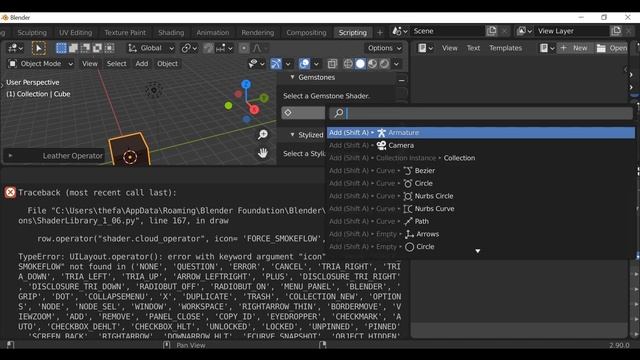
Task: Switch to Shading workspace tab
Action: point(171,33)
